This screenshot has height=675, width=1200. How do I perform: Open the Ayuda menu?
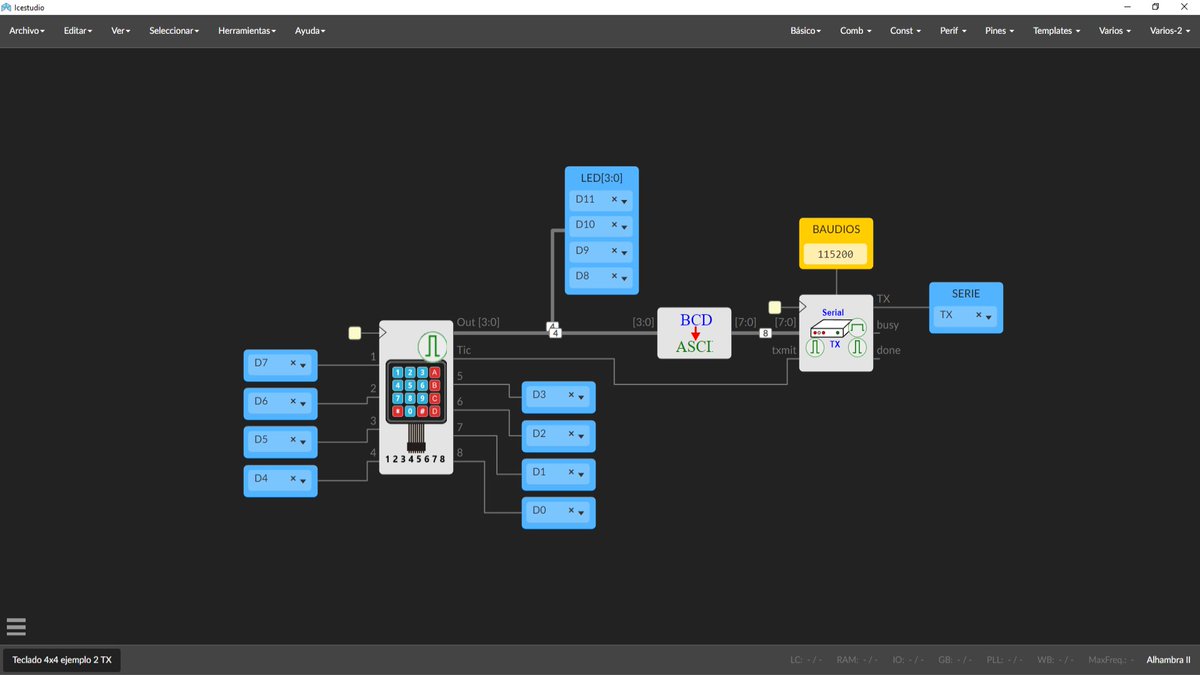(x=310, y=31)
